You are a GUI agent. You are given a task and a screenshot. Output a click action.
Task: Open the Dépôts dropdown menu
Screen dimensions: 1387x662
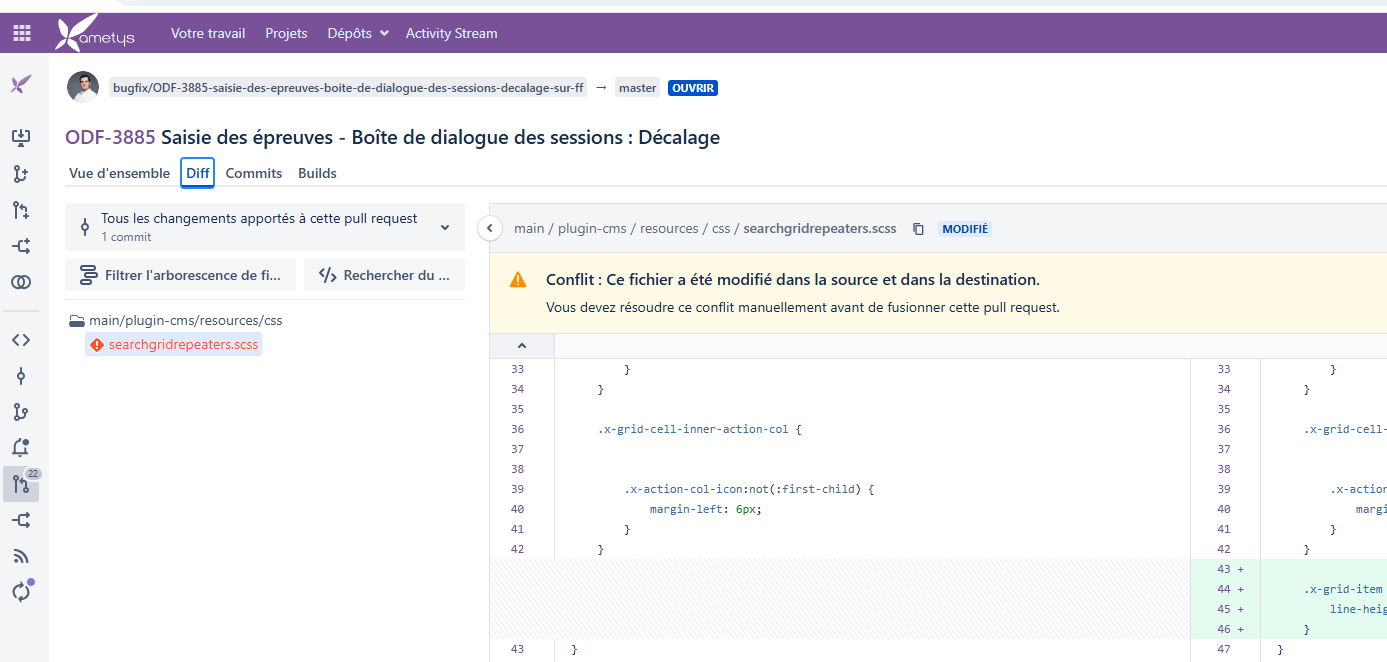pos(357,33)
